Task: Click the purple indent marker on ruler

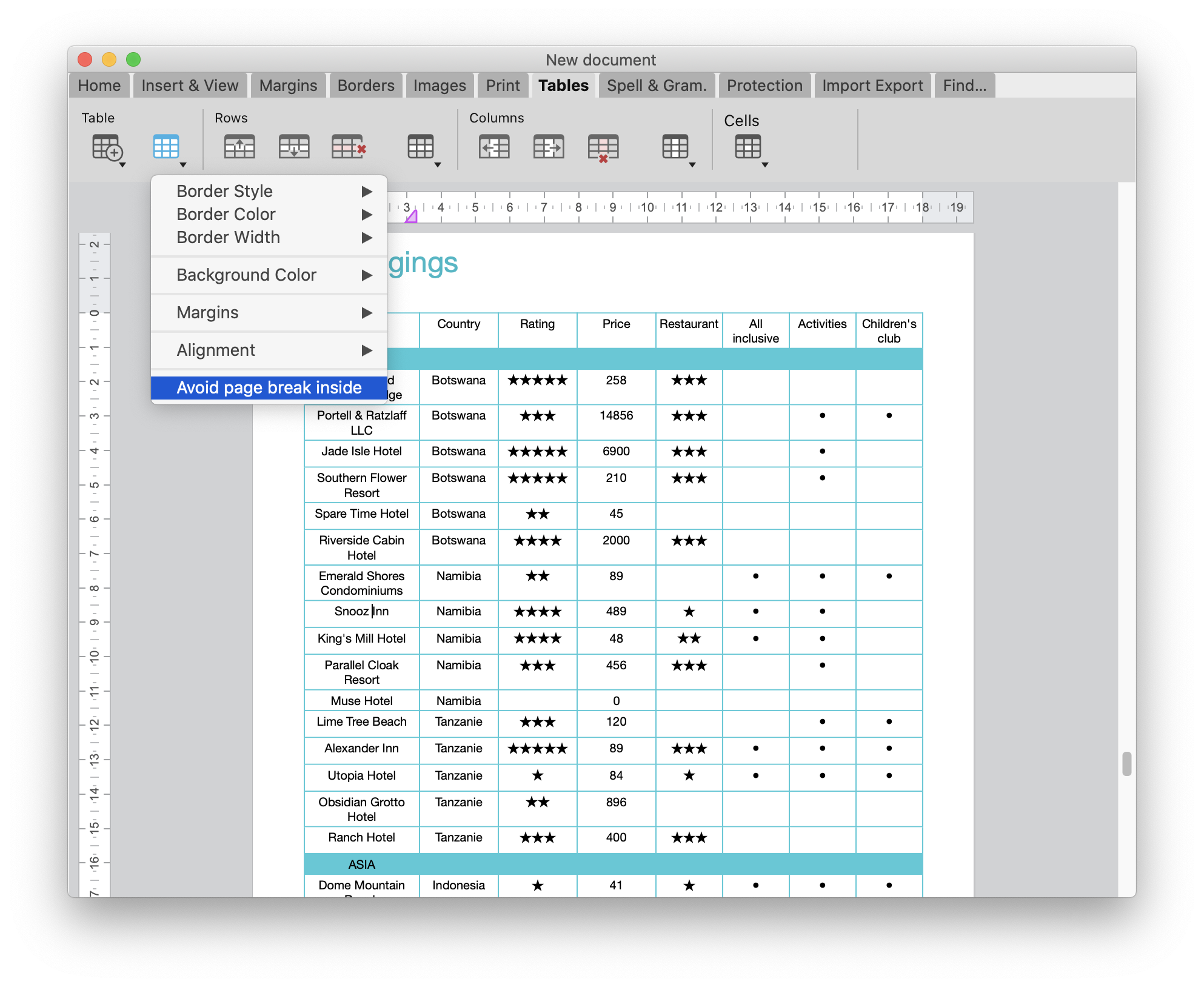Action: tap(412, 216)
